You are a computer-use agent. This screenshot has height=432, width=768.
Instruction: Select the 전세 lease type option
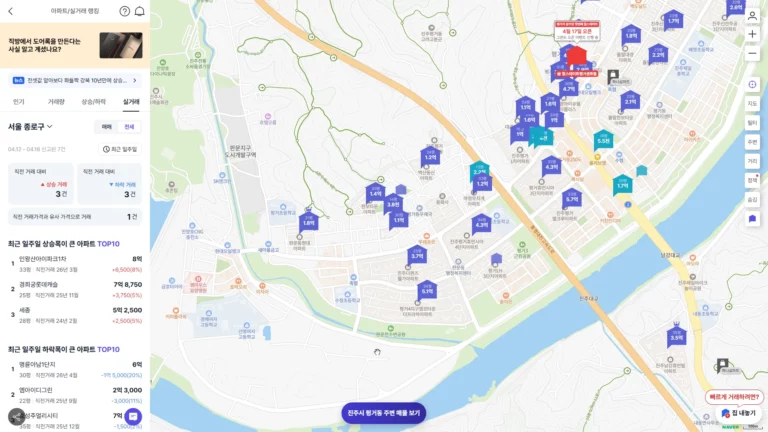[x=129, y=127]
